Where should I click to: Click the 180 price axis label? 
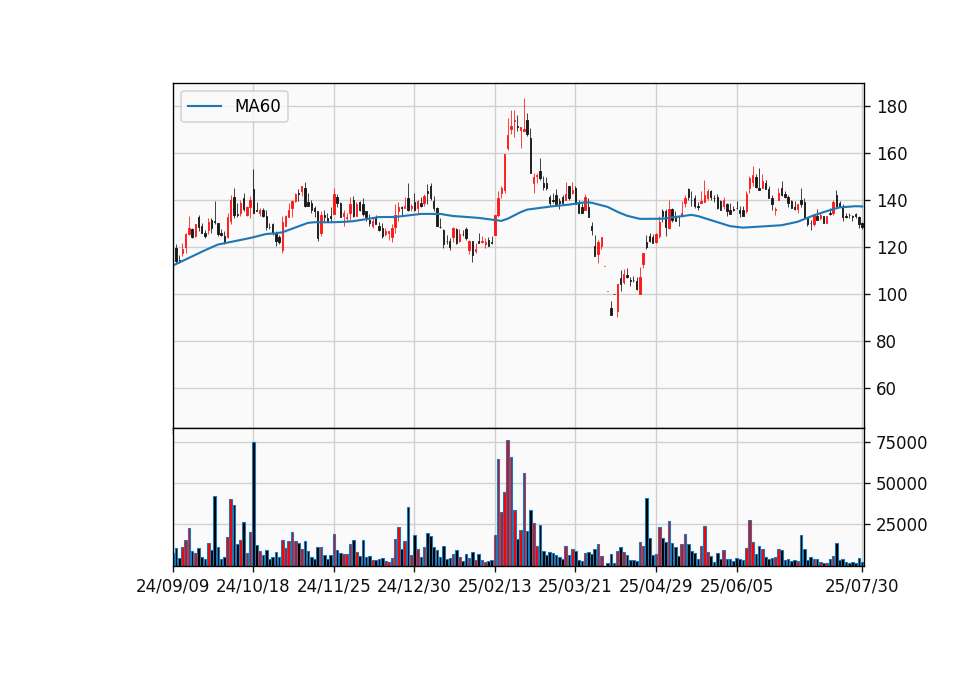(x=891, y=107)
